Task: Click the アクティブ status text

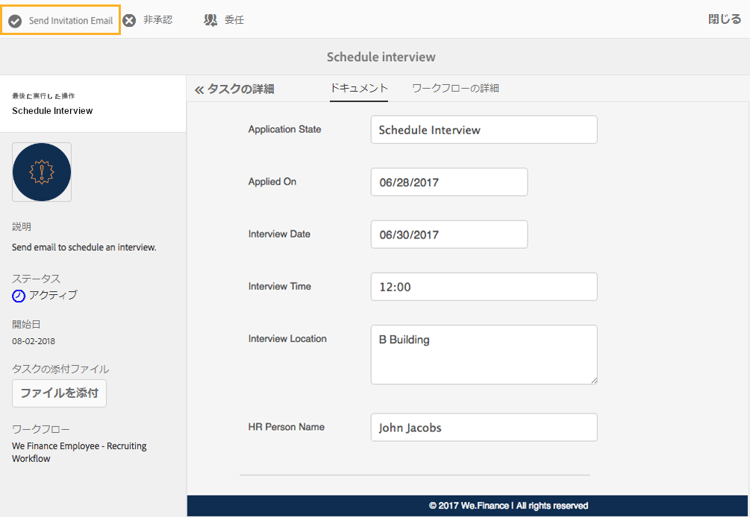Action: tap(53, 295)
